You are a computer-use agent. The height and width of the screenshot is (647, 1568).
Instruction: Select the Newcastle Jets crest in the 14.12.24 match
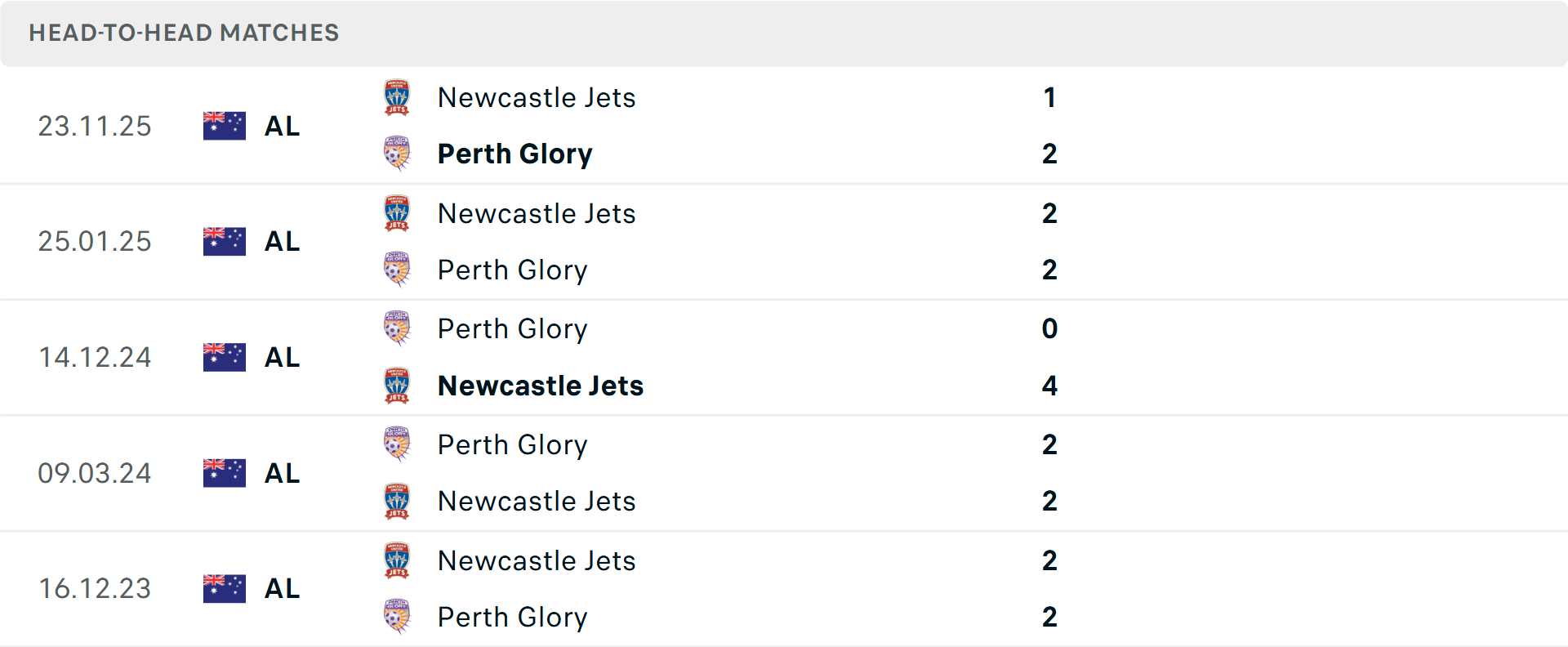(397, 386)
